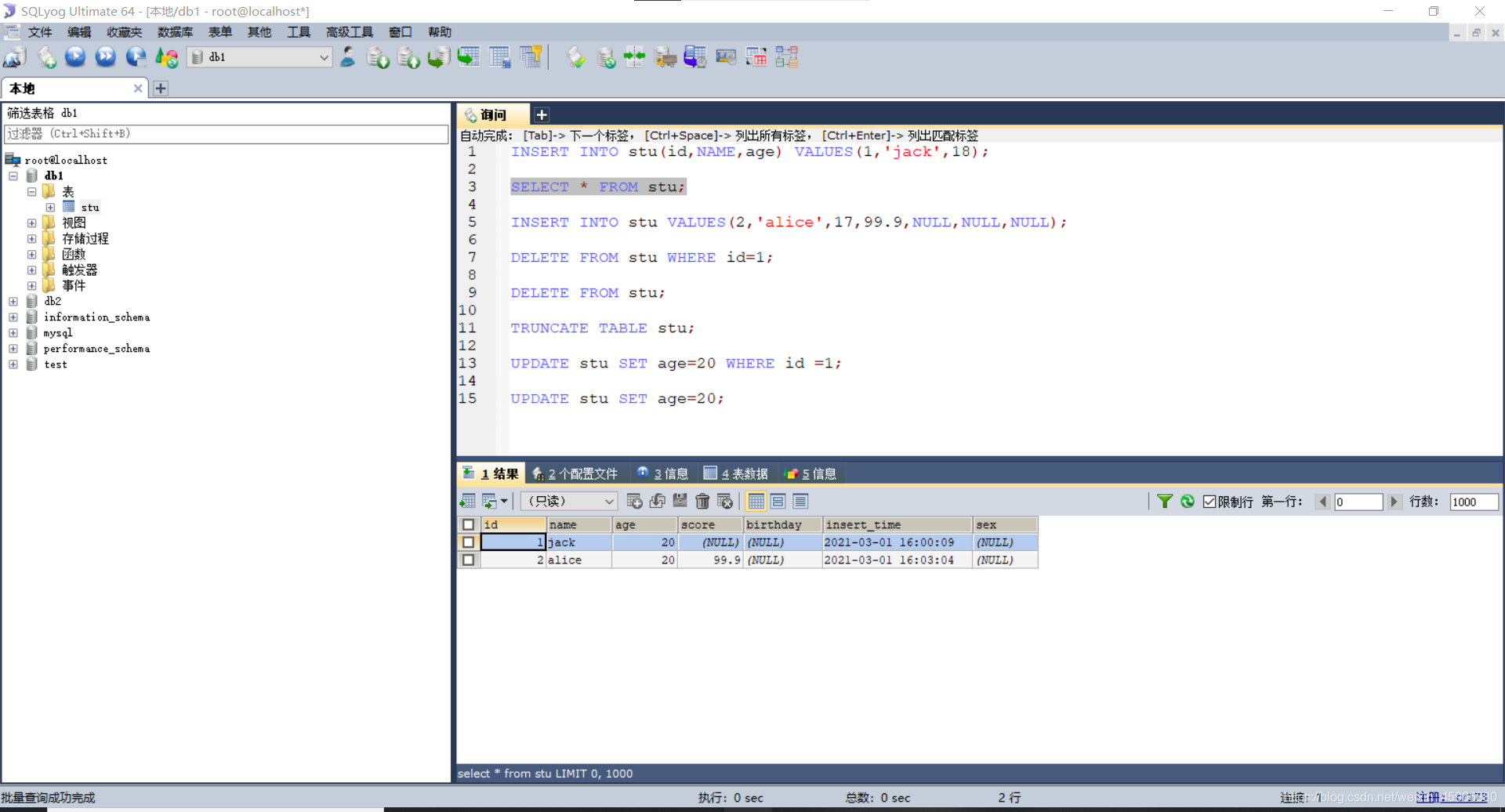Open a new connection window
The width and height of the screenshot is (1505, 812).
click(x=15, y=57)
